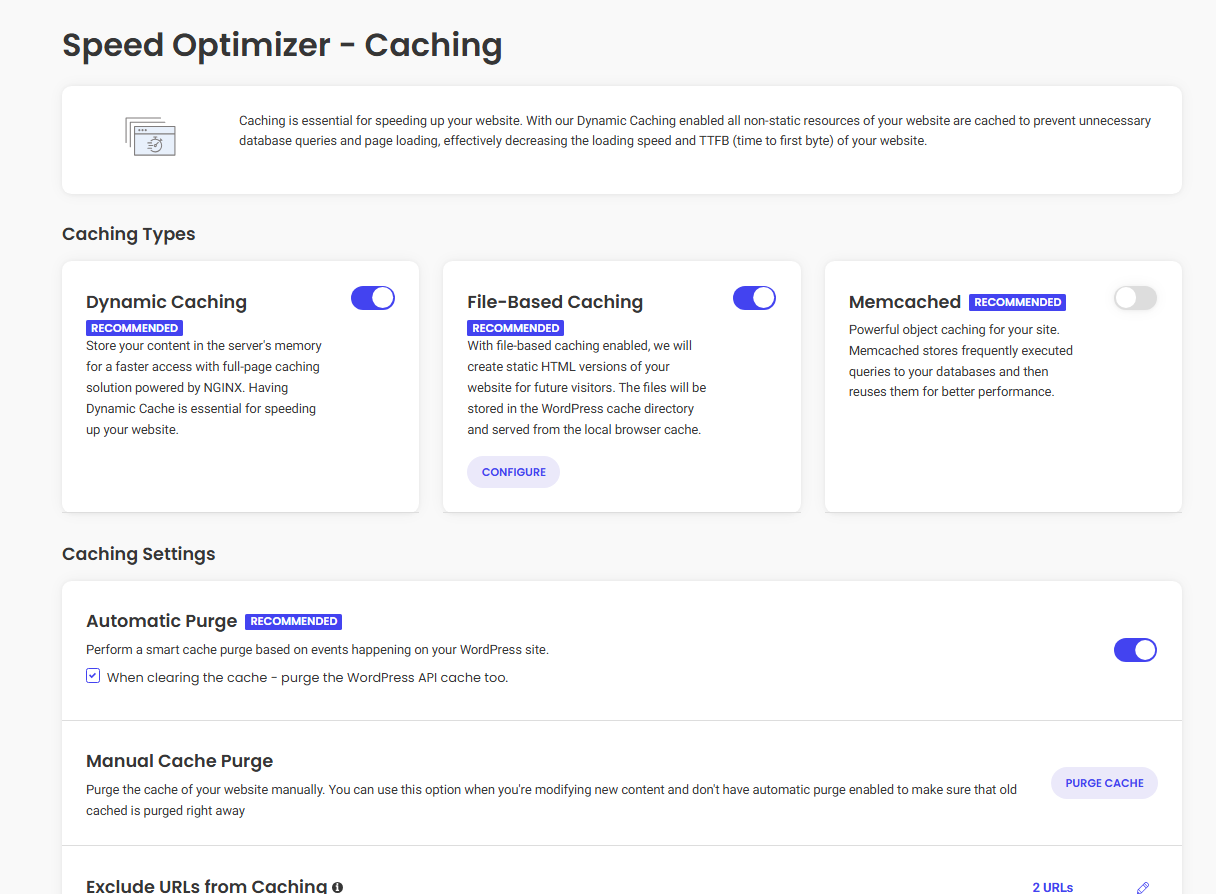Click the Dynamic Caching card title
Viewport: 1216px width, 894px height.
coord(166,302)
